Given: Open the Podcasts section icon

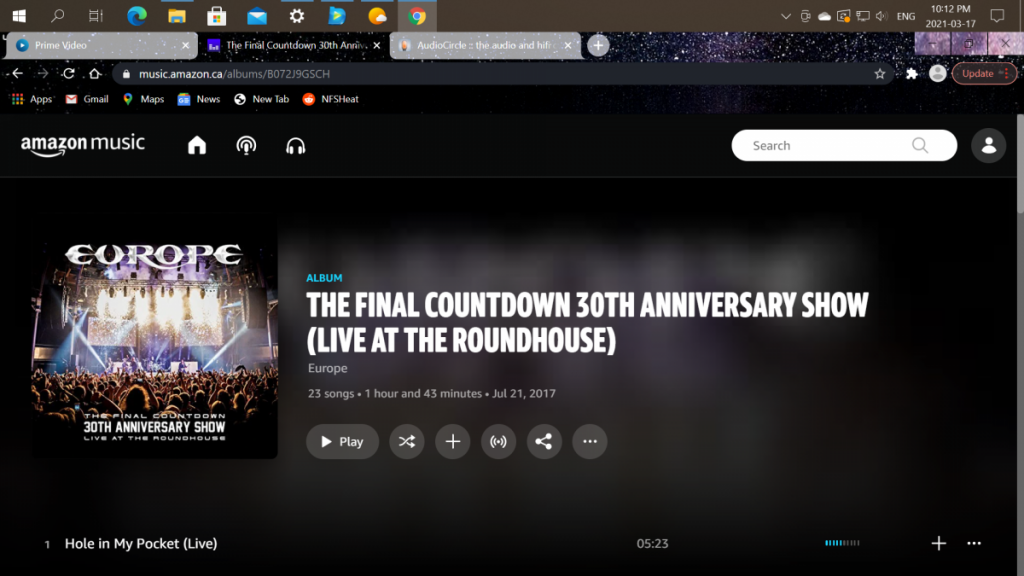Looking at the screenshot, I should click(246, 145).
